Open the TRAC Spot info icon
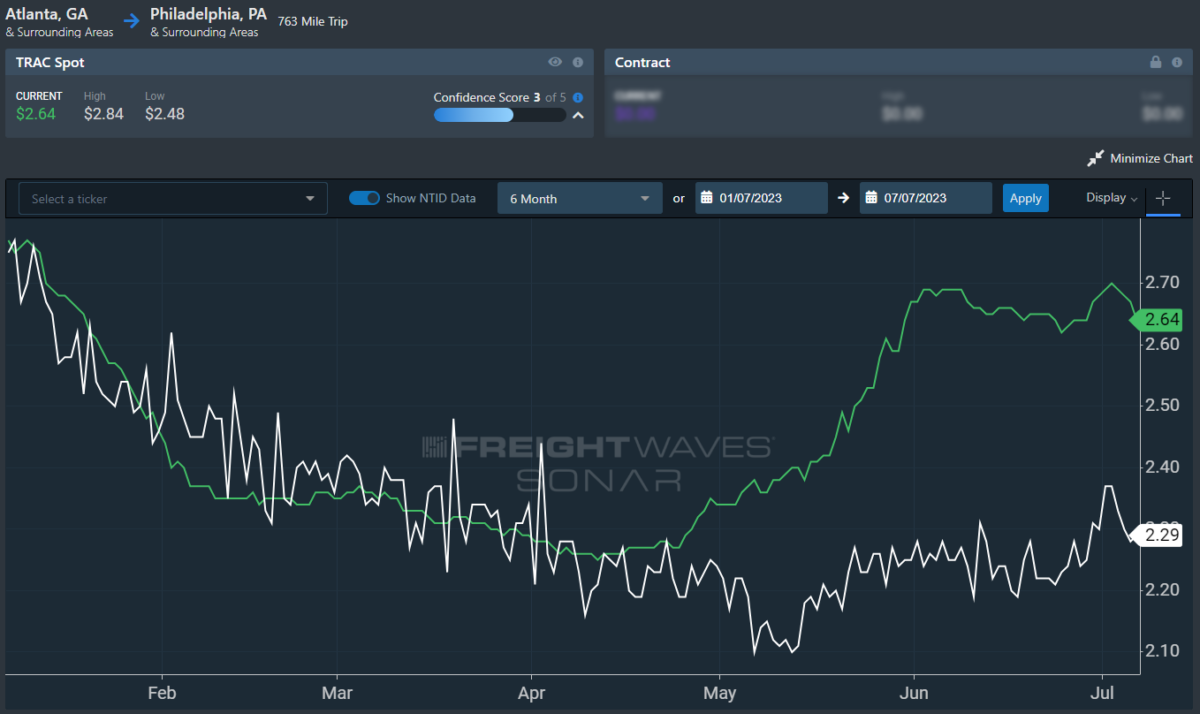Screen dimensions: 1200x714 [x=578, y=62]
